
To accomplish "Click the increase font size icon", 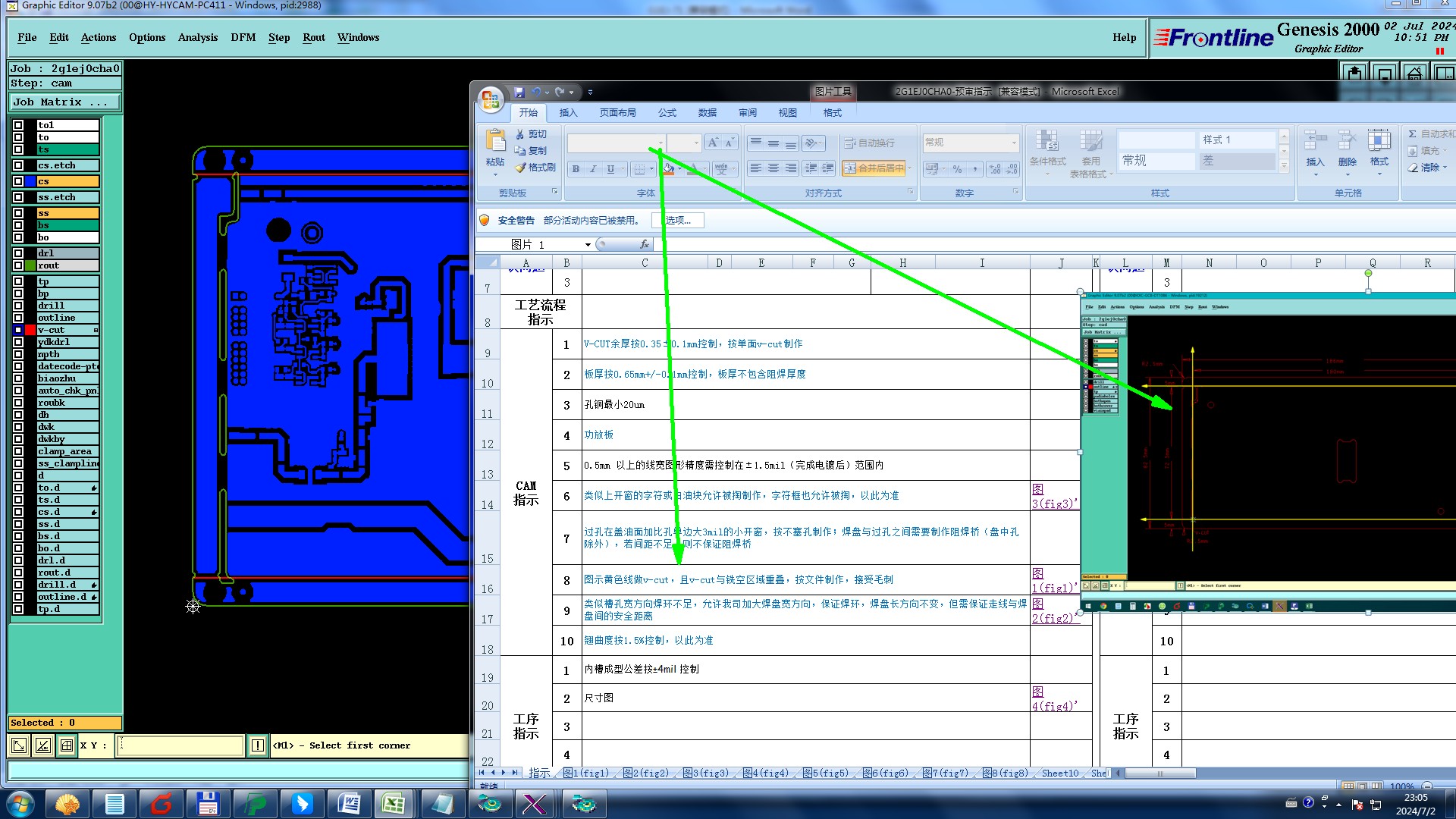I will click(x=712, y=143).
